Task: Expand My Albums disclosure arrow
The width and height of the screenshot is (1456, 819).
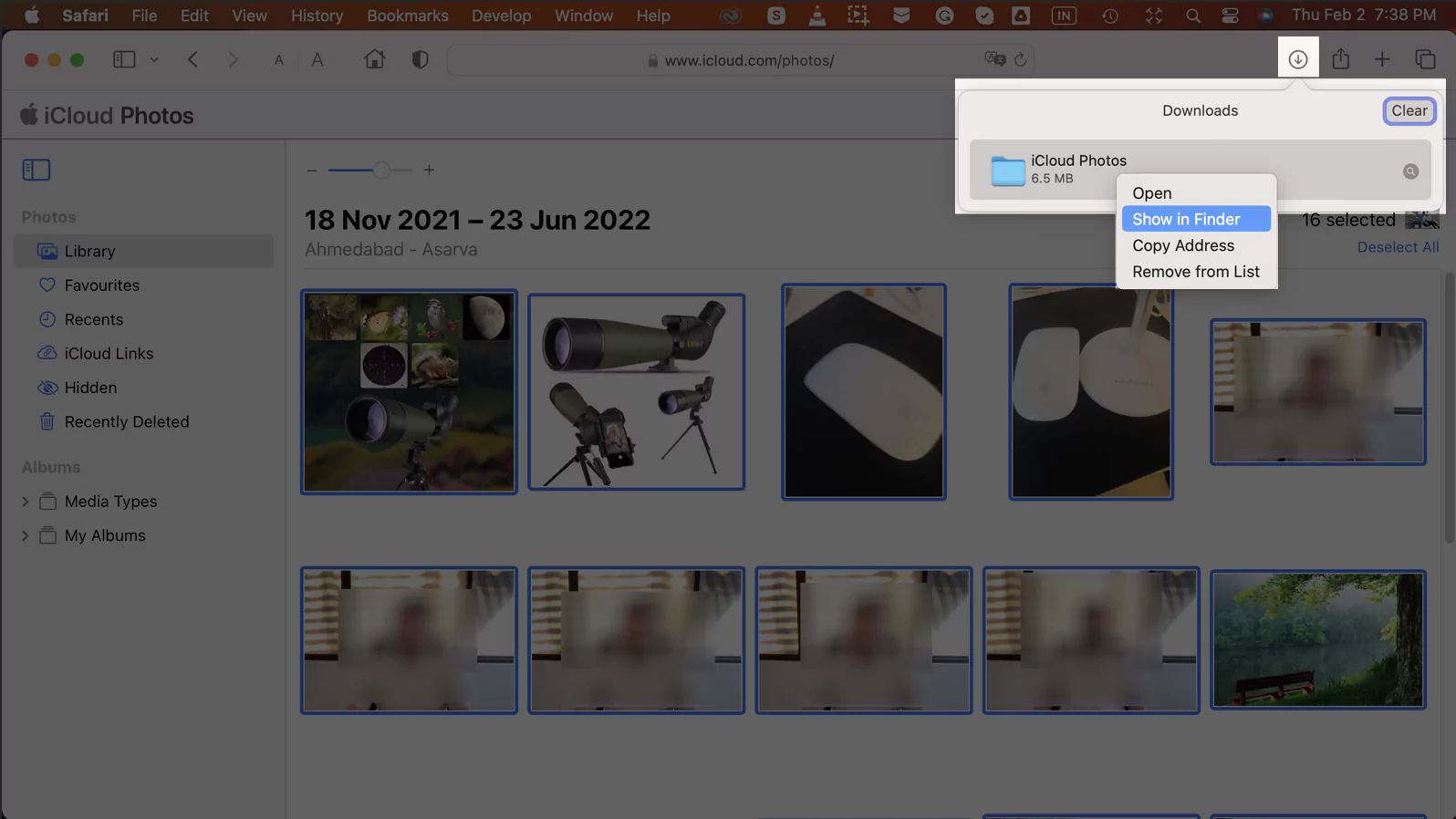Action: point(25,535)
